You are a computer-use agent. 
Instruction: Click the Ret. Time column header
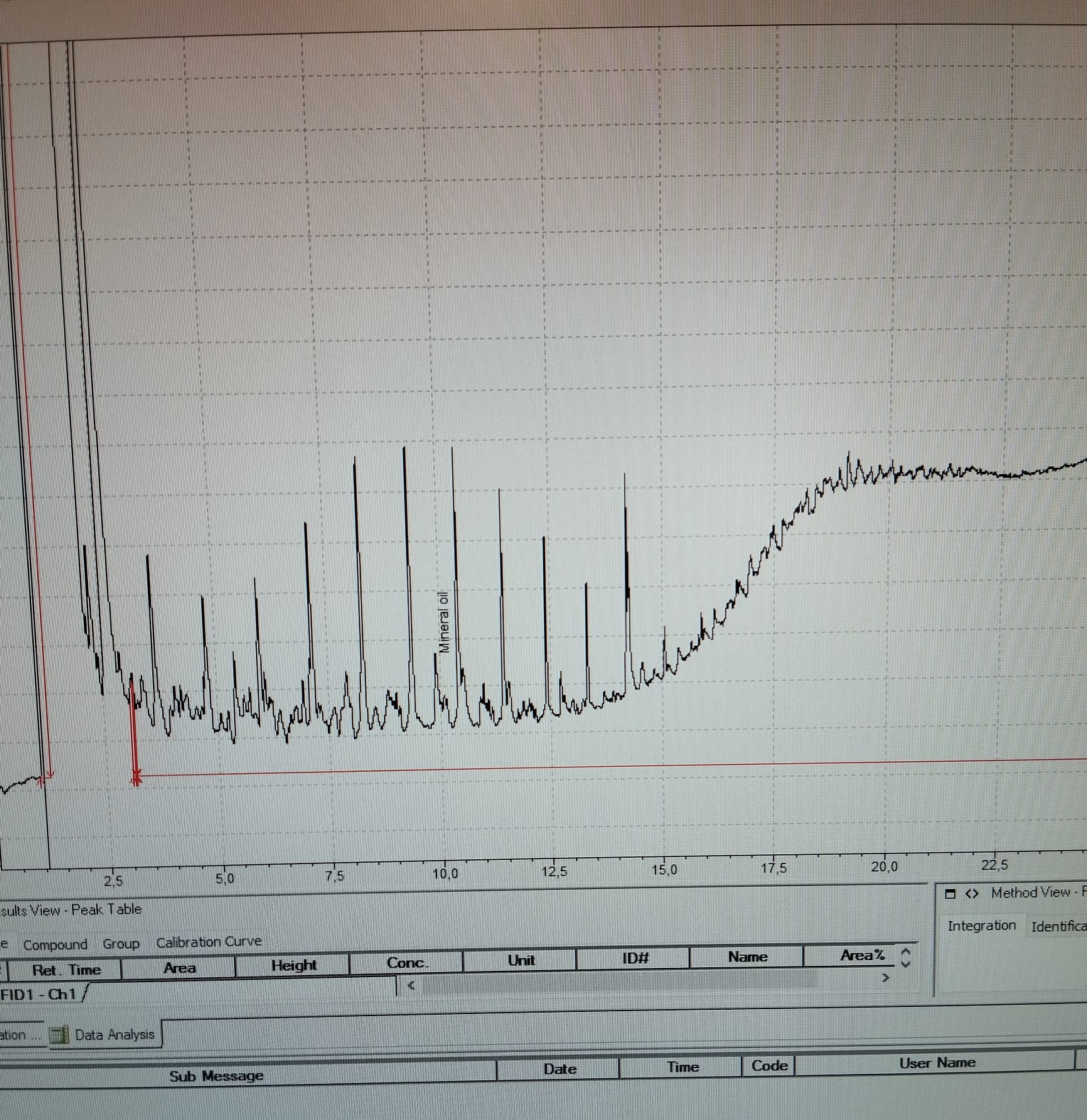point(65,970)
